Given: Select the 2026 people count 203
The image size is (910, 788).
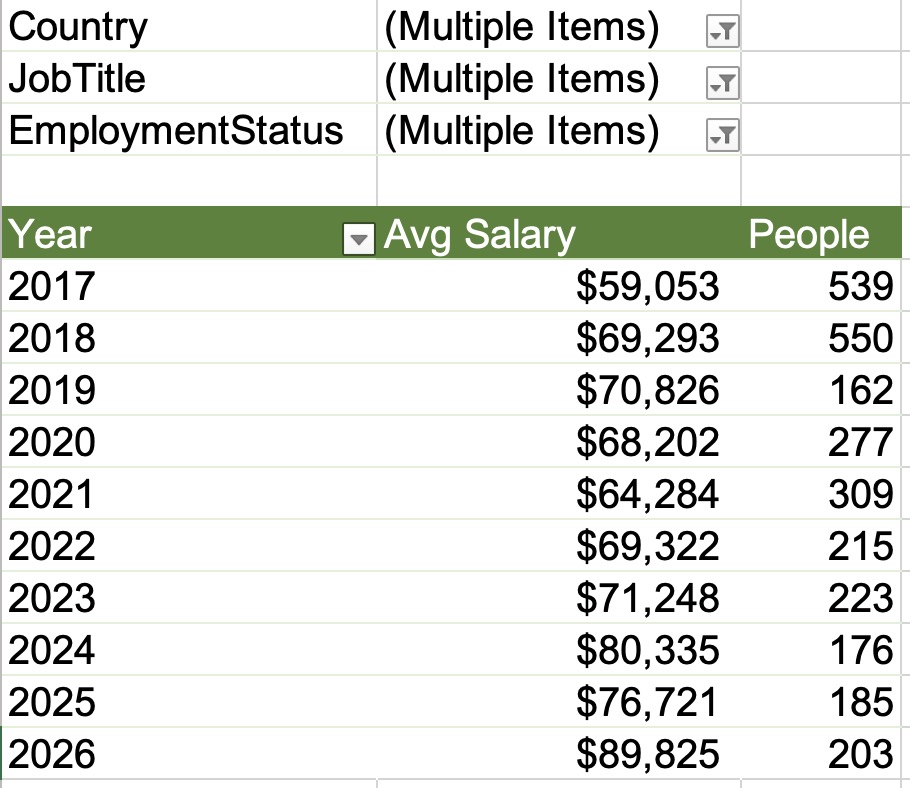Looking at the screenshot, I should click(861, 754).
